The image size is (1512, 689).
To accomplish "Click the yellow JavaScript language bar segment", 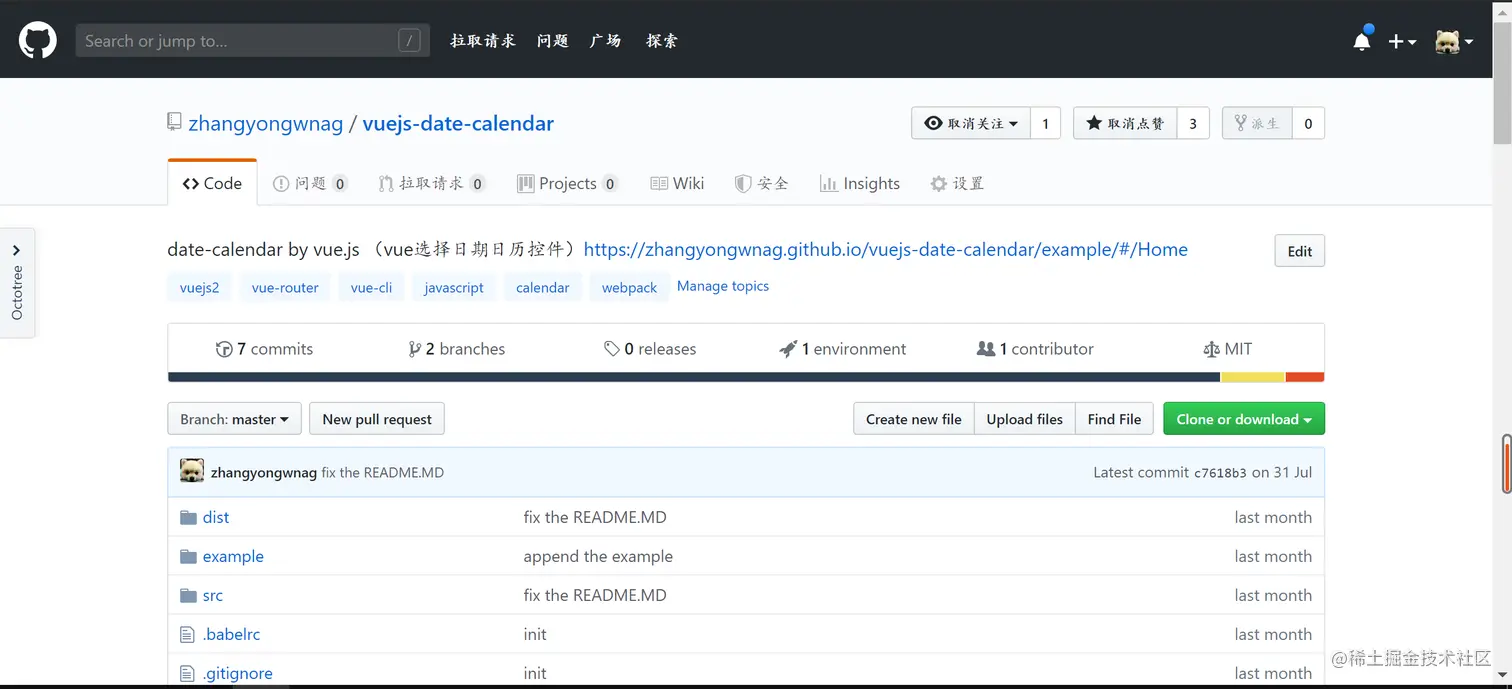I will pos(1253,377).
